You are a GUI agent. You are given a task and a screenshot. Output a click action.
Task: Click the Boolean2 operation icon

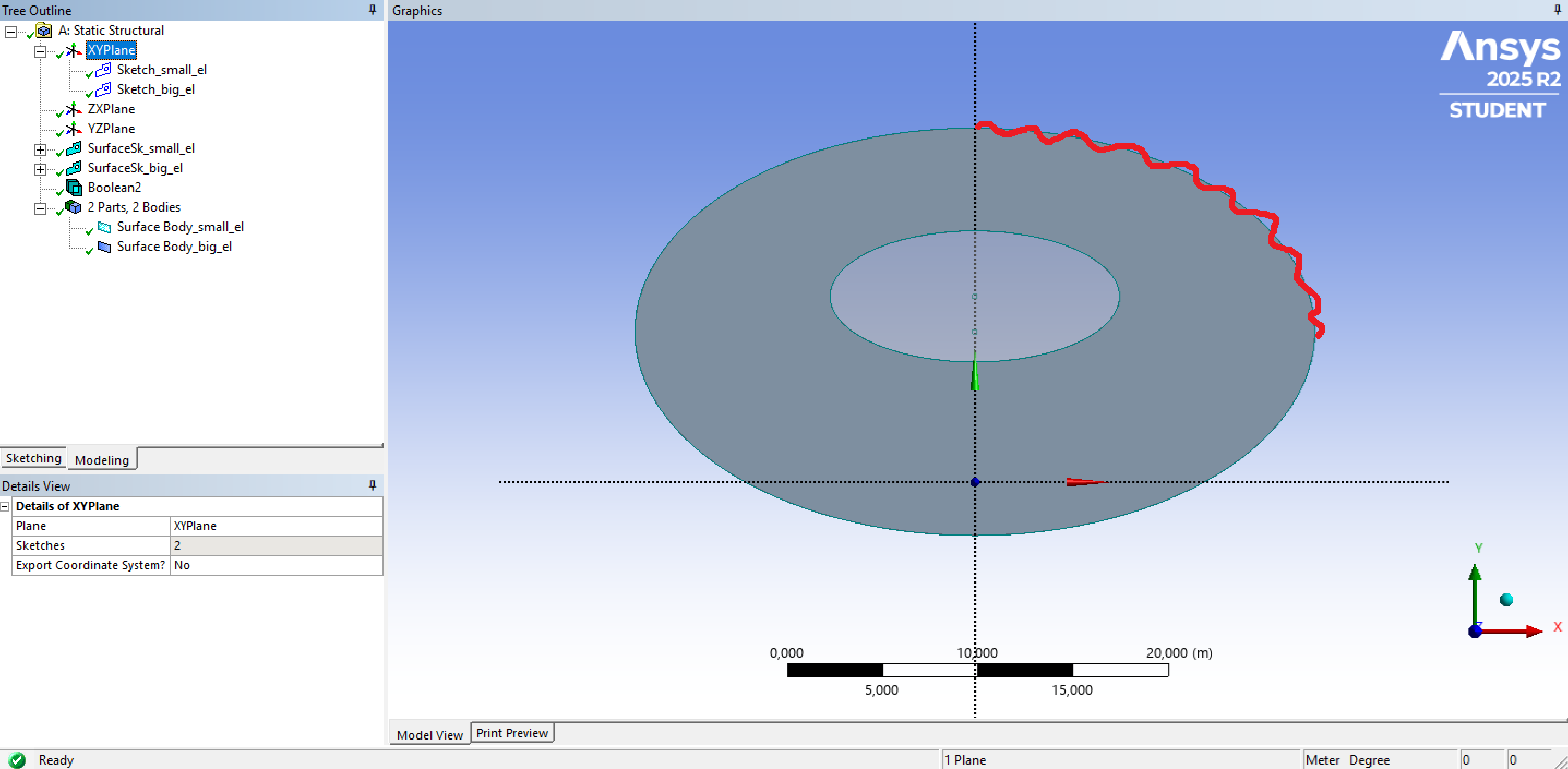pos(74,188)
